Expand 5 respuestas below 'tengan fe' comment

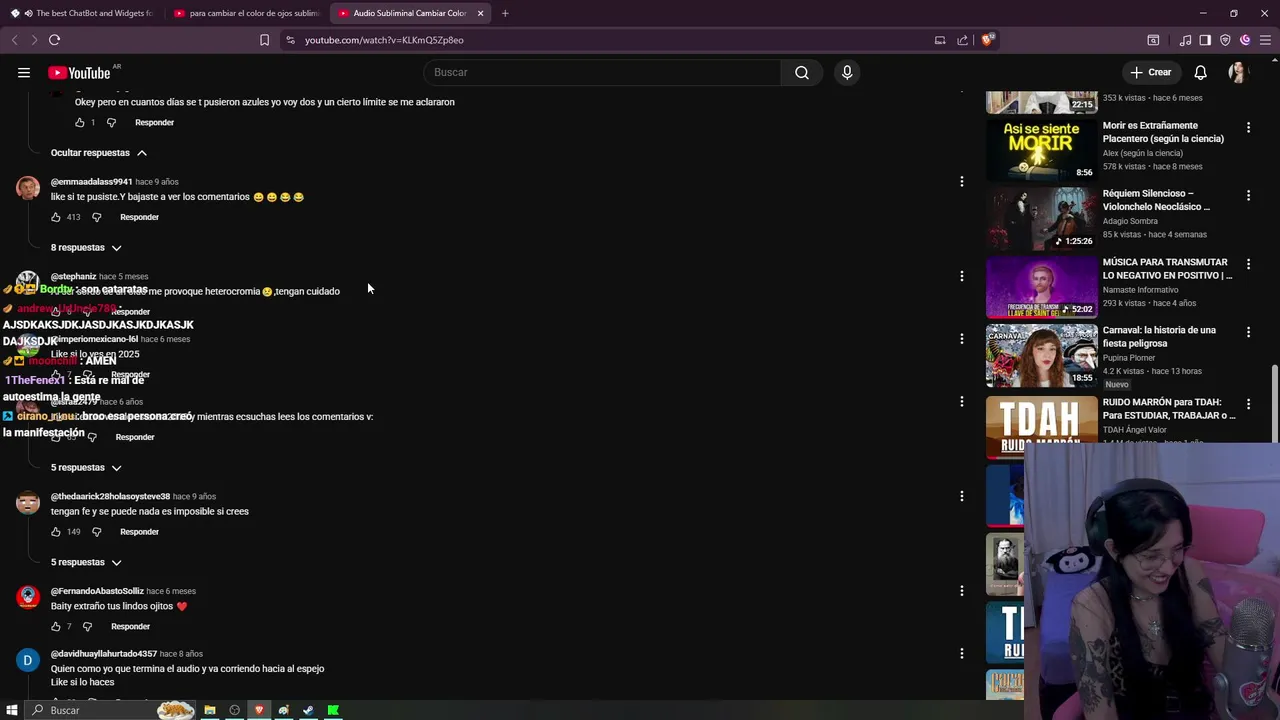(x=86, y=563)
